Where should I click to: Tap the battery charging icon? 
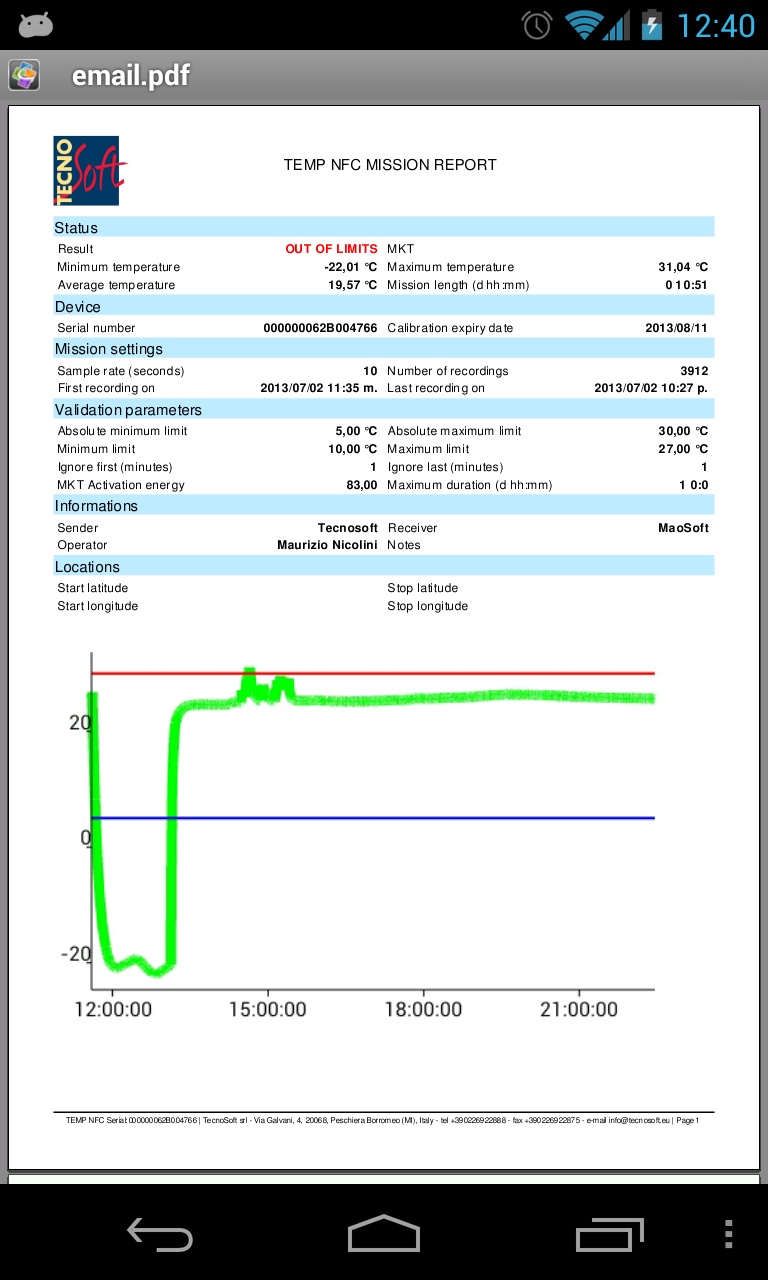[x=652, y=25]
